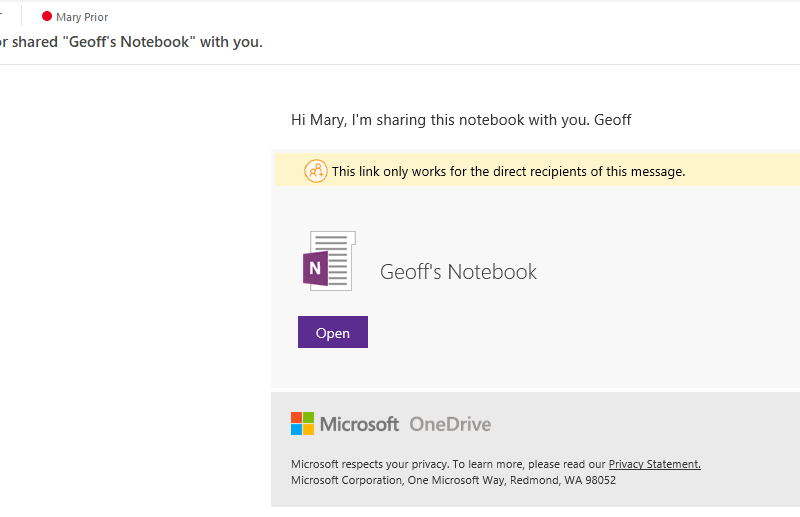Image resolution: width=800 pixels, height=517 pixels.
Task: Click the direct recipients warning banner text
Action: pyautogui.click(x=509, y=171)
